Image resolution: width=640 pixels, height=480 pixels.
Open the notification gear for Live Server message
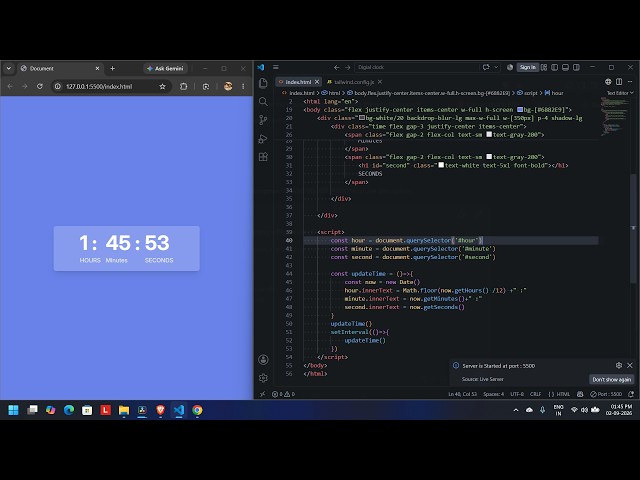[619, 365]
